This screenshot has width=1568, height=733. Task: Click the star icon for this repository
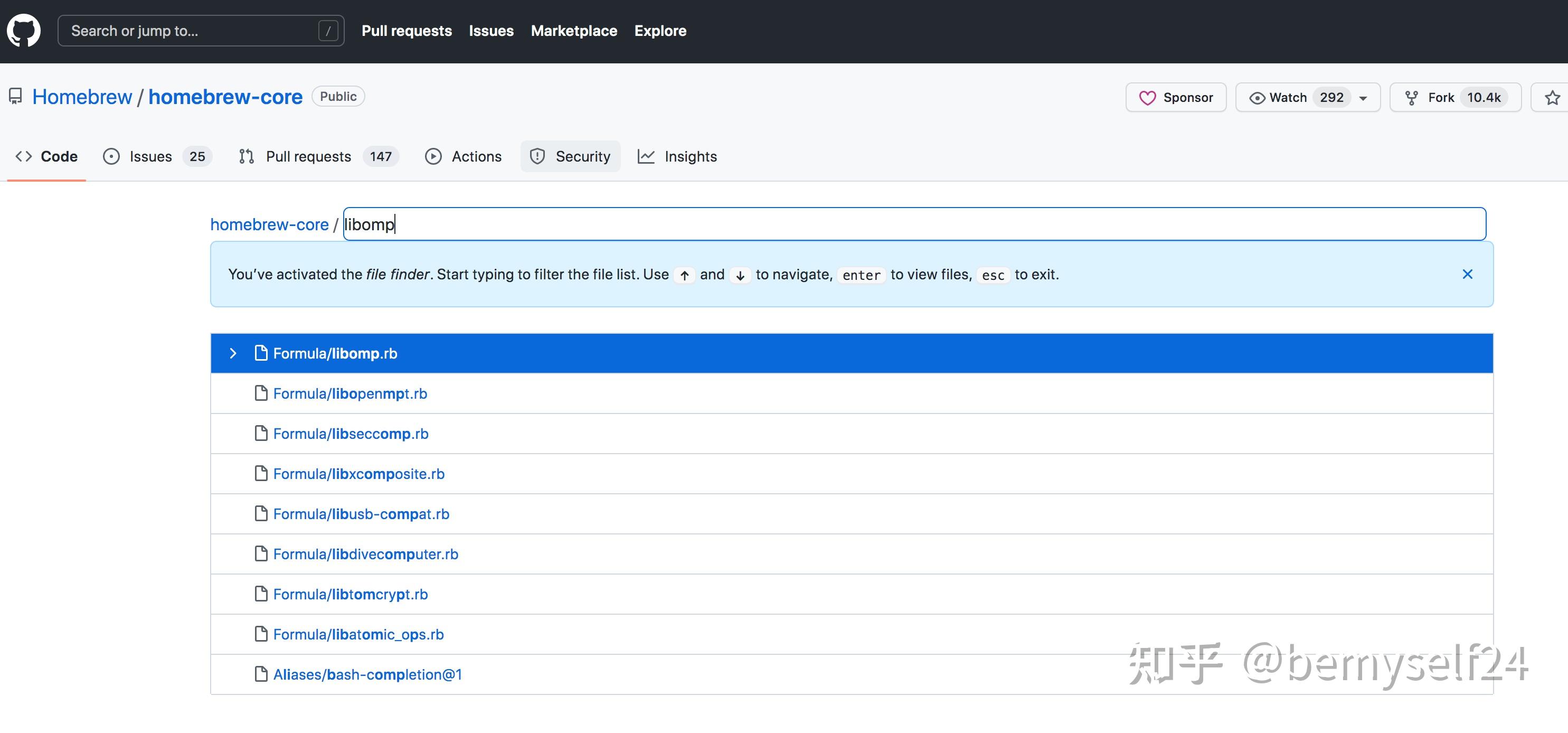coord(1552,97)
